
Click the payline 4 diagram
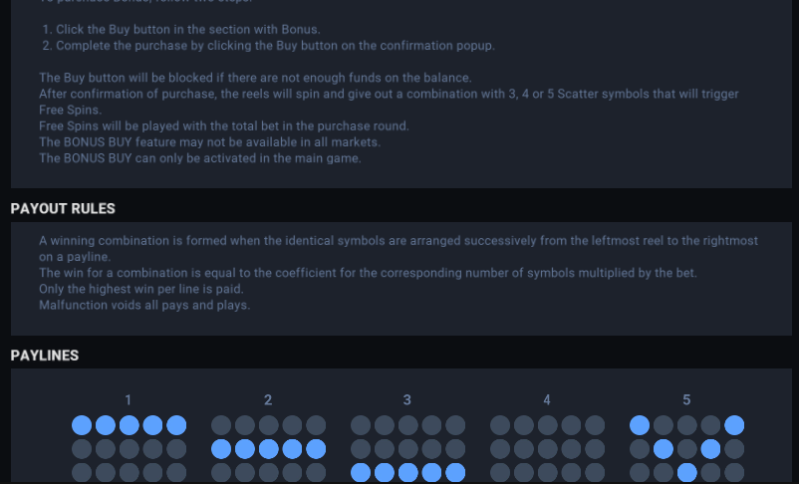pos(547,449)
